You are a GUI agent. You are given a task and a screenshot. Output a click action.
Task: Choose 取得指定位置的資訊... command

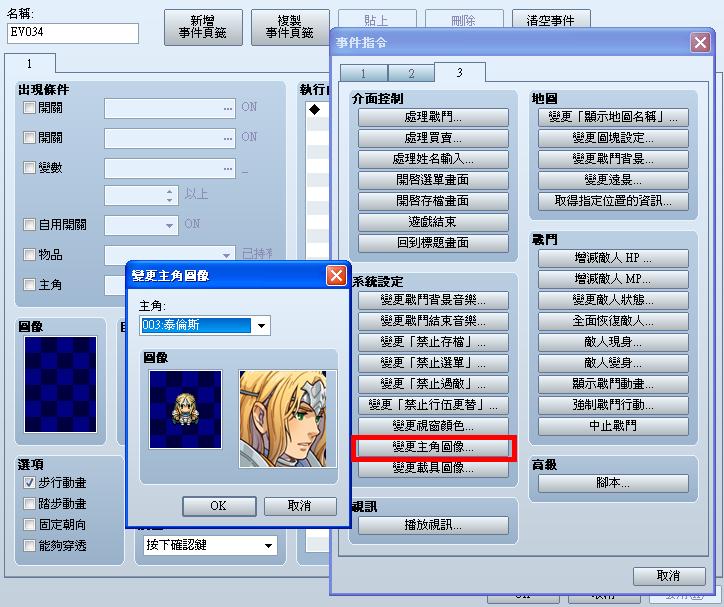pyautogui.click(x=613, y=201)
